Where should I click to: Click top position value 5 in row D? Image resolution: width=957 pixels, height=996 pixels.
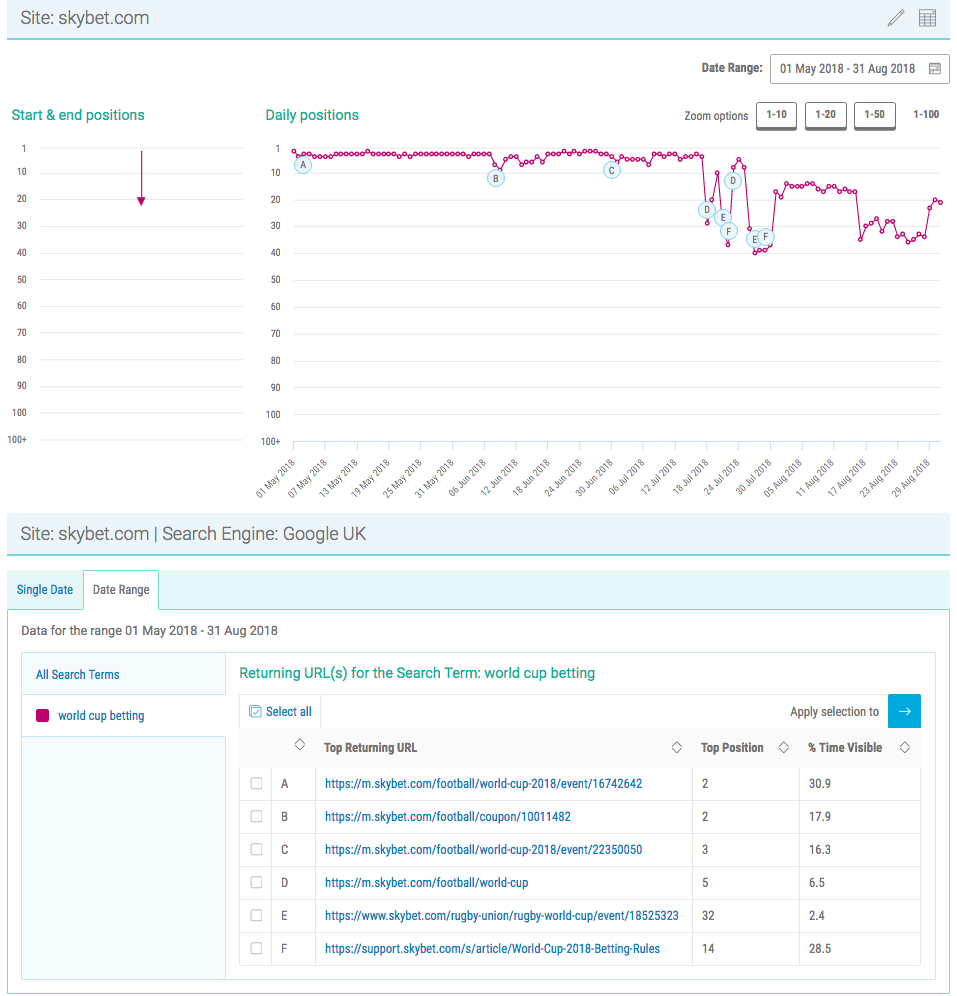(705, 883)
